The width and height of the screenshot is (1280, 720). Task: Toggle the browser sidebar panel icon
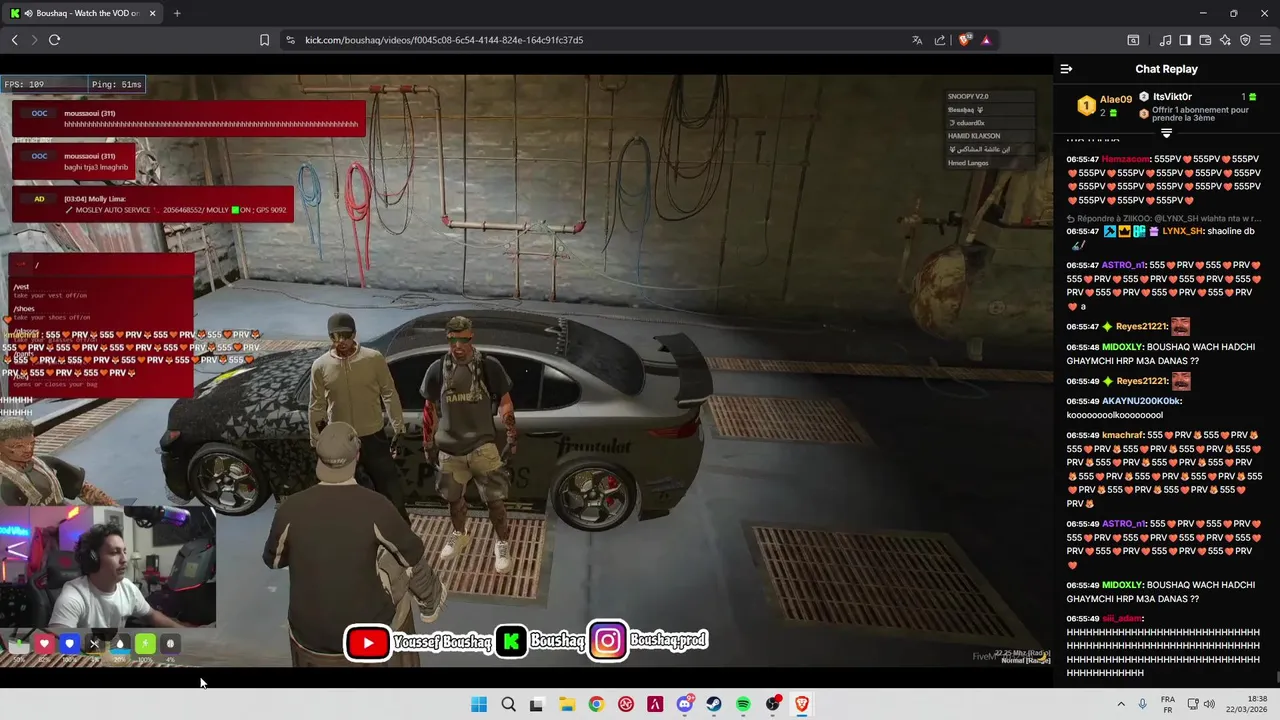coord(1185,40)
